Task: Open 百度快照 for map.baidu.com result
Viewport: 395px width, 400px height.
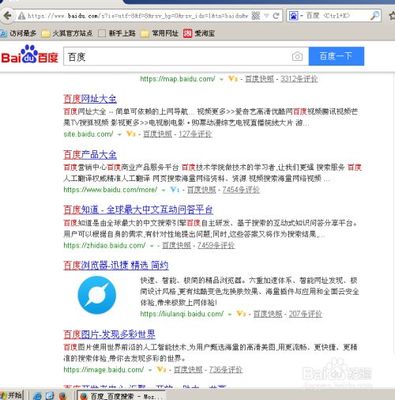Action: [x=259, y=79]
